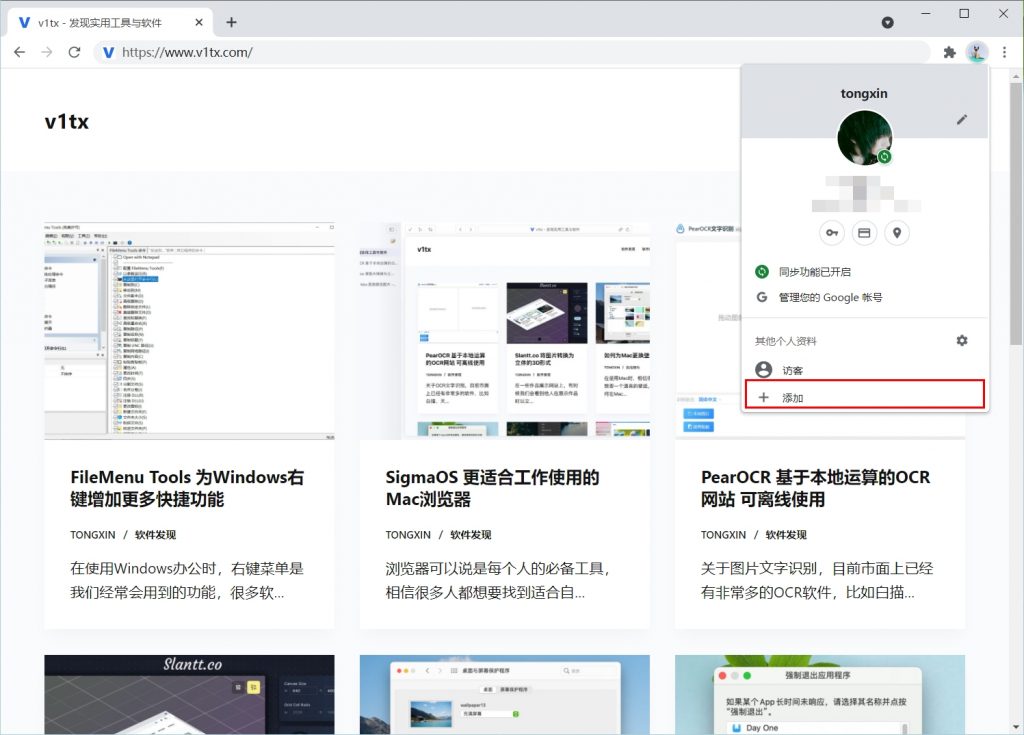The width and height of the screenshot is (1024, 735).
Task: Click the tongxin name in profile popup
Action: (x=864, y=93)
